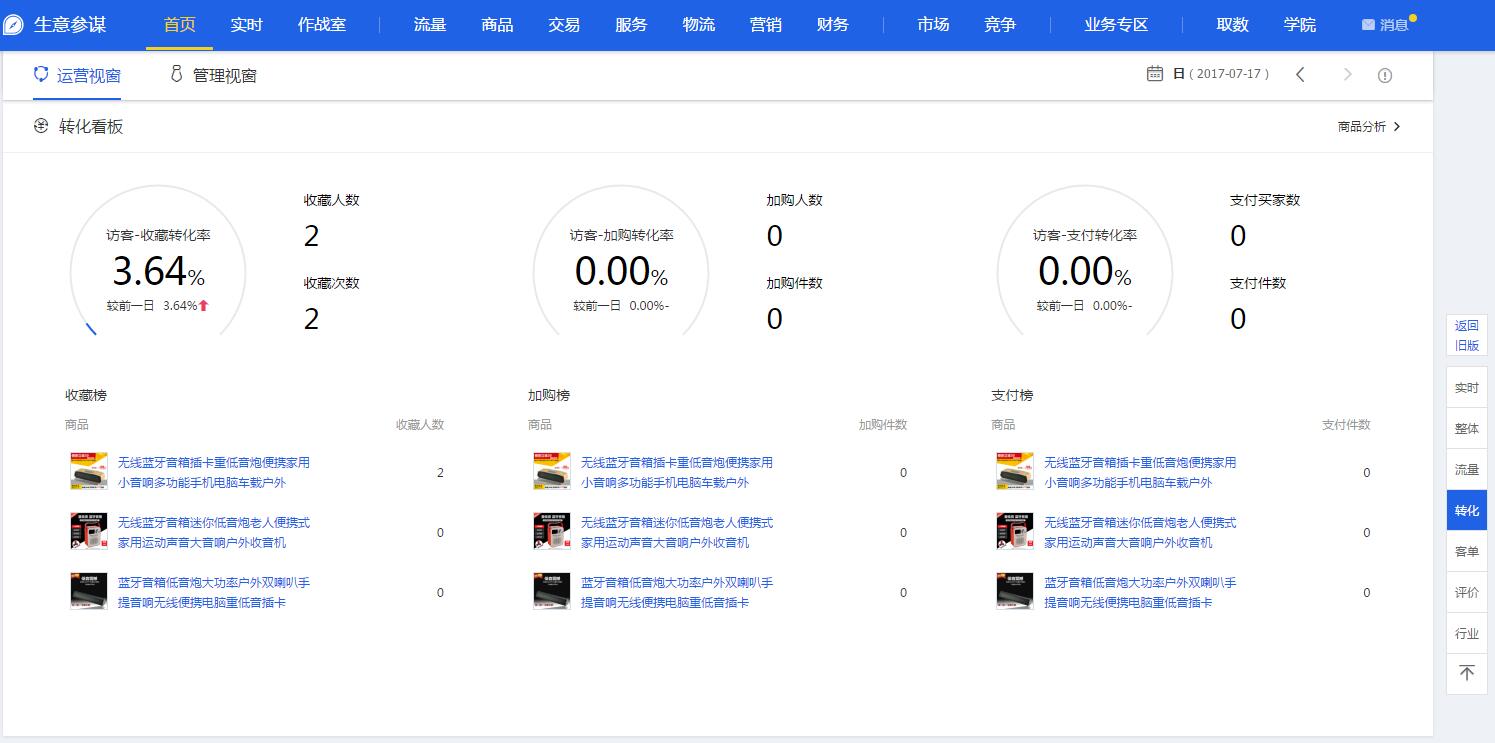This screenshot has height=743, width=1495.
Task: Click the info icon at top right
Action: pyautogui.click(x=1385, y=74)
